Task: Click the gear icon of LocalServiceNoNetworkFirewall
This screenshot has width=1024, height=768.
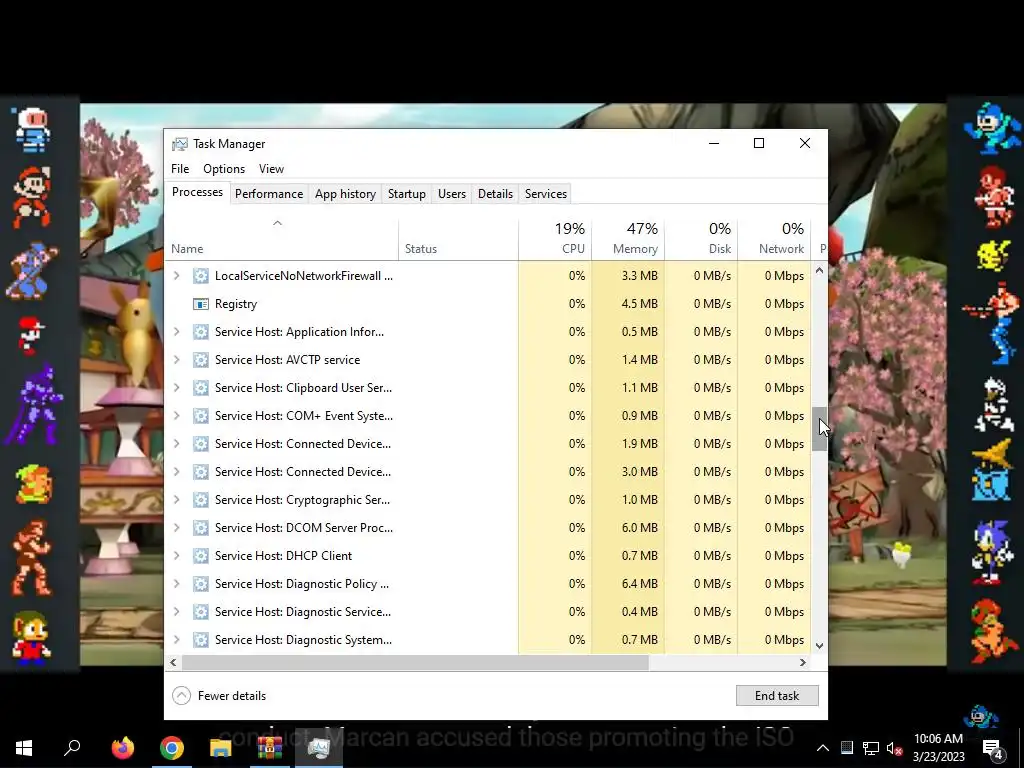Action: point(200,276)
